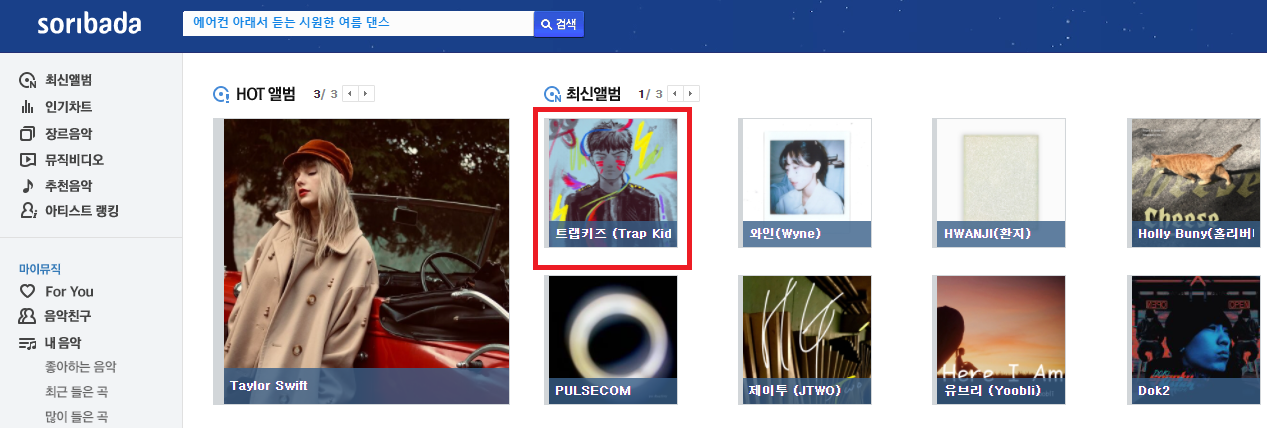Open 음악친구 friends item
Viewport: 1267px width, 428px height.
click(x=55, y=316)
